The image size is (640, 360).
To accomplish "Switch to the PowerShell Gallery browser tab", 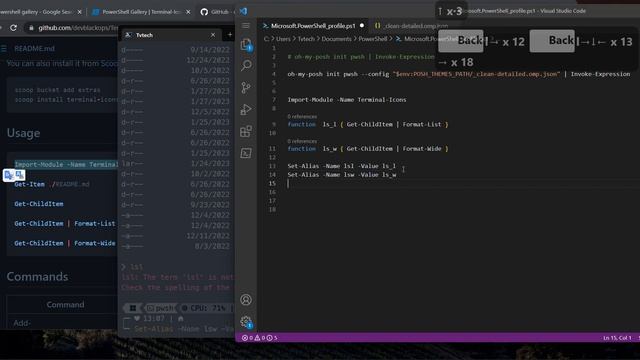I will (141, 12).
